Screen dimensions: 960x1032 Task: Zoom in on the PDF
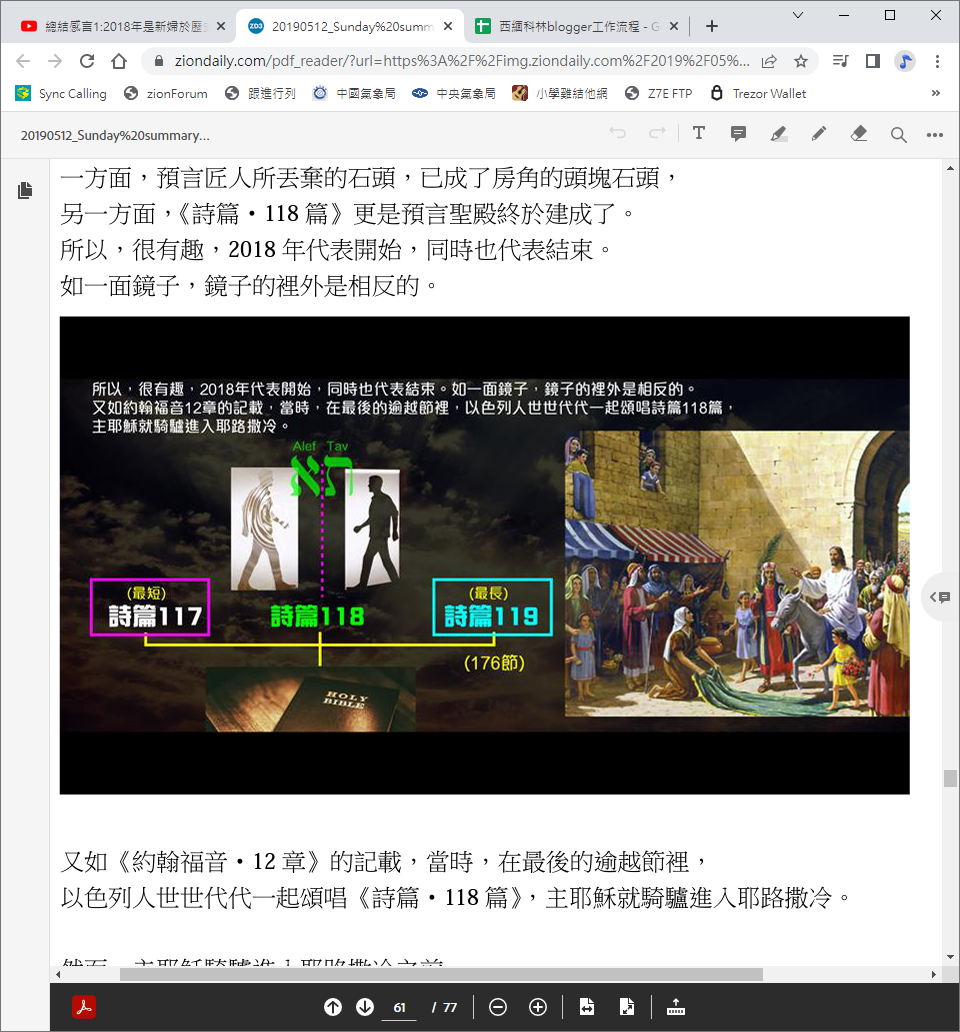[538, 1007]
